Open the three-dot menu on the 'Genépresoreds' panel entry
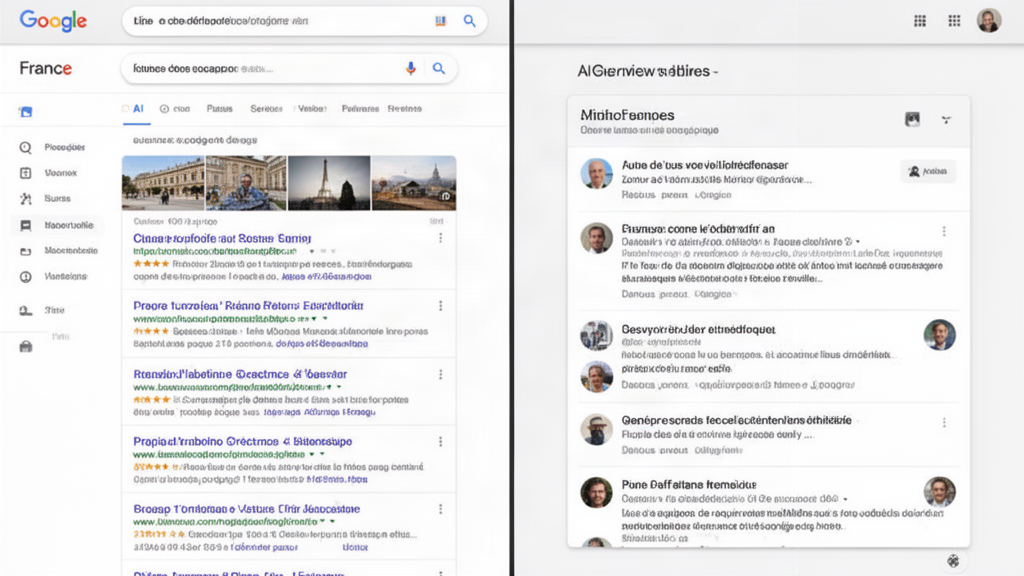Viewport: 1024px width, 576px height. pyautogui.click(x=944, y=423)
